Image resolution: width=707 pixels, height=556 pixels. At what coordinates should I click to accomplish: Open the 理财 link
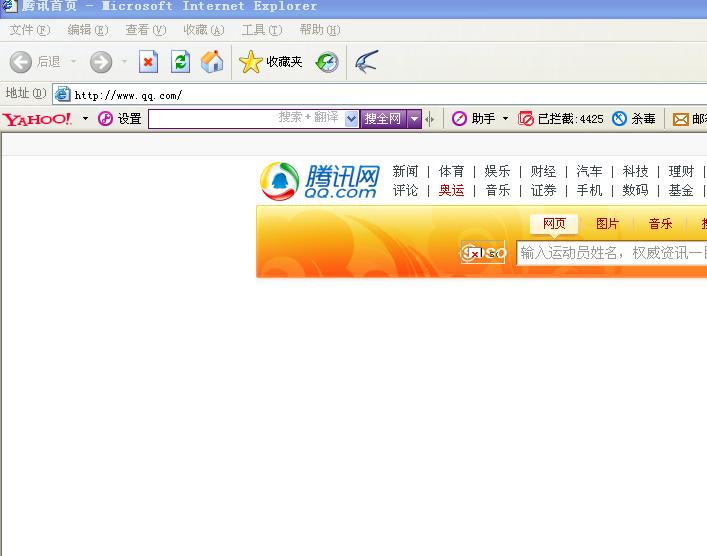pos(681,171)
